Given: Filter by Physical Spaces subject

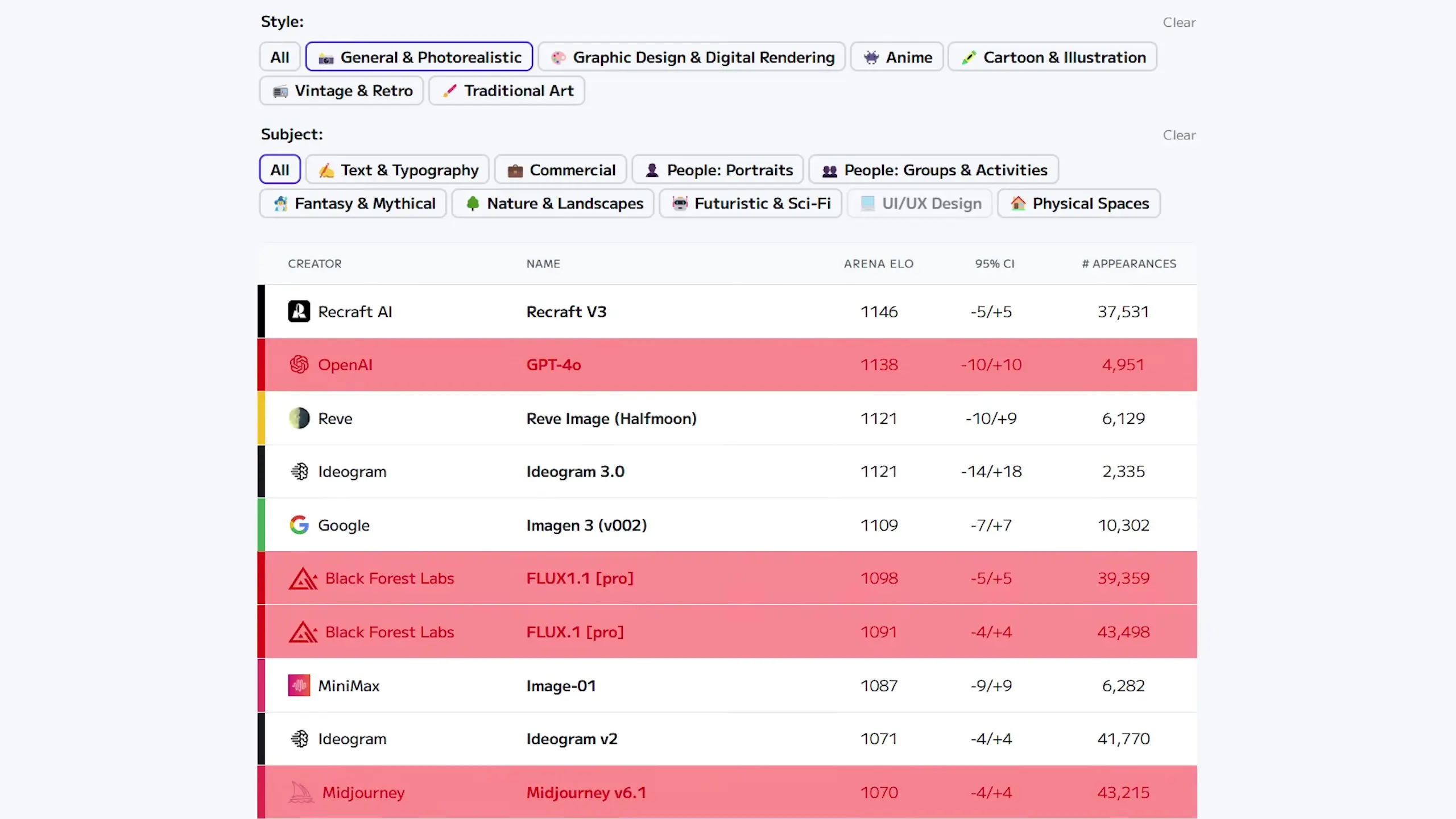Looking at the screenshot, I should 1079,203.
